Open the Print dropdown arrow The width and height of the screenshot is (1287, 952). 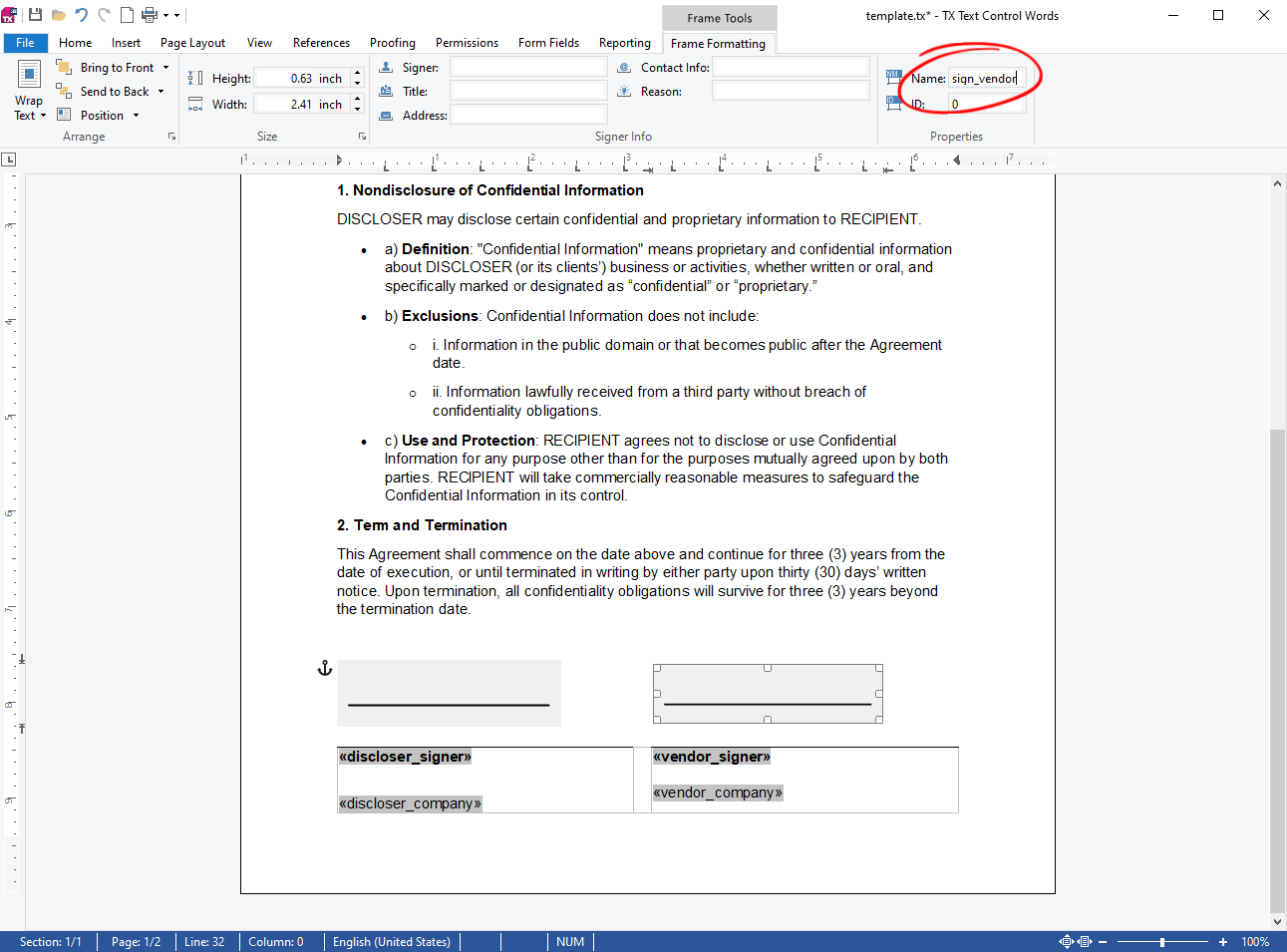pyautogui.click(x=165, y=15)
